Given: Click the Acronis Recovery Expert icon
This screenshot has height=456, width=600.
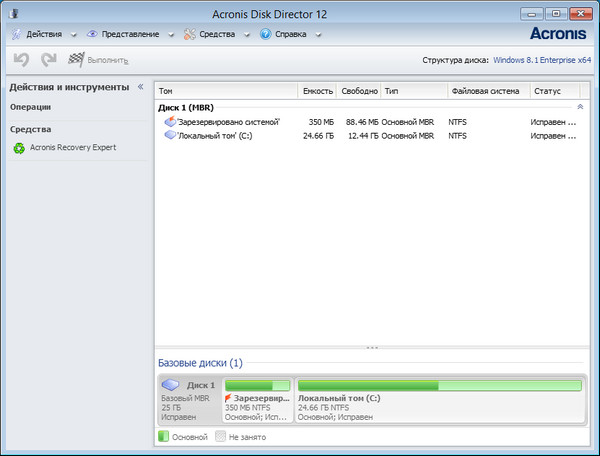Looking at the screenshot, I should coord(19,148).
